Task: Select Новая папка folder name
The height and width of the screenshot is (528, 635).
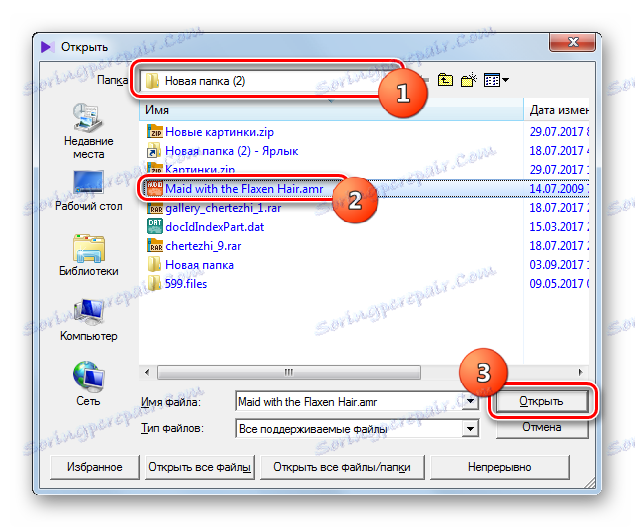Action: point(199,265)
